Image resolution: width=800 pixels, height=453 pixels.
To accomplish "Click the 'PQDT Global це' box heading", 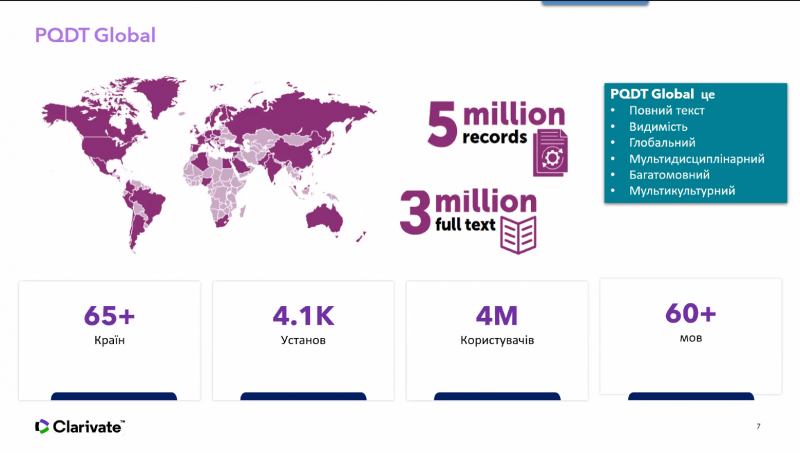I will [x=662, y=94].
